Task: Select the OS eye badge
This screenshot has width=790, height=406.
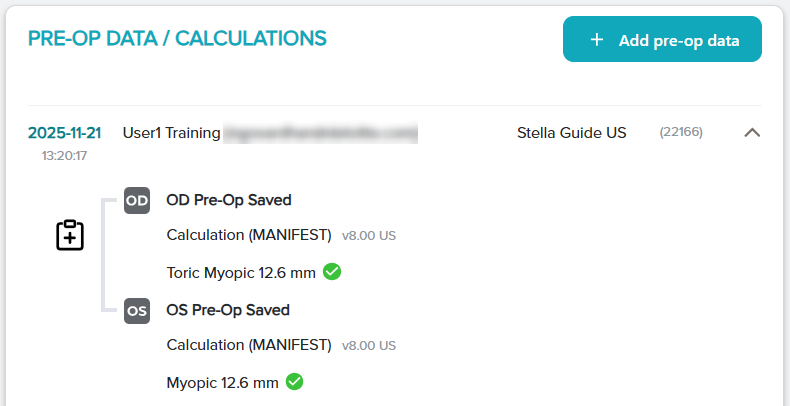Action: [137, 310]
